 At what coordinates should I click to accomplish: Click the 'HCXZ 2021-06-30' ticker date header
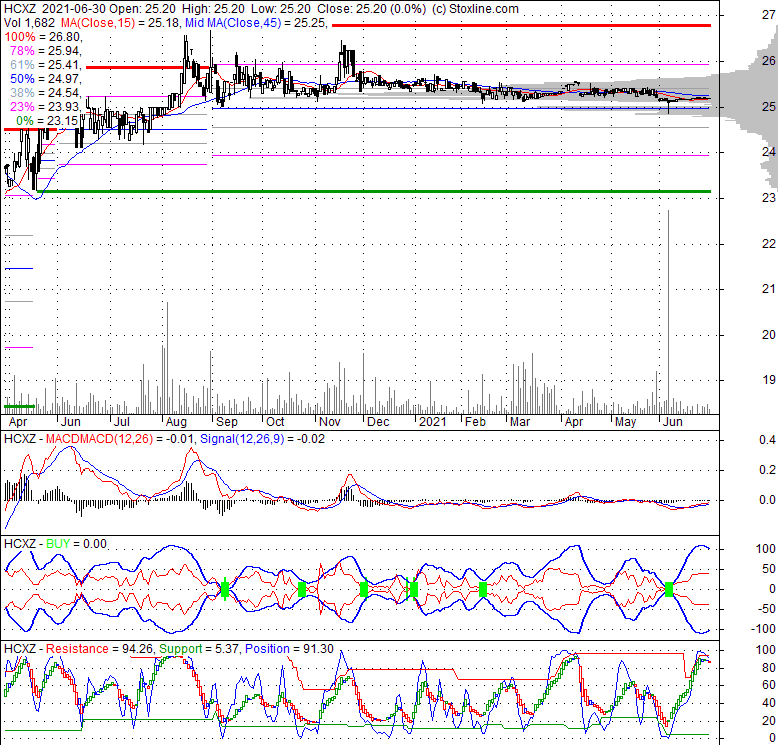(x=54, y=9)
